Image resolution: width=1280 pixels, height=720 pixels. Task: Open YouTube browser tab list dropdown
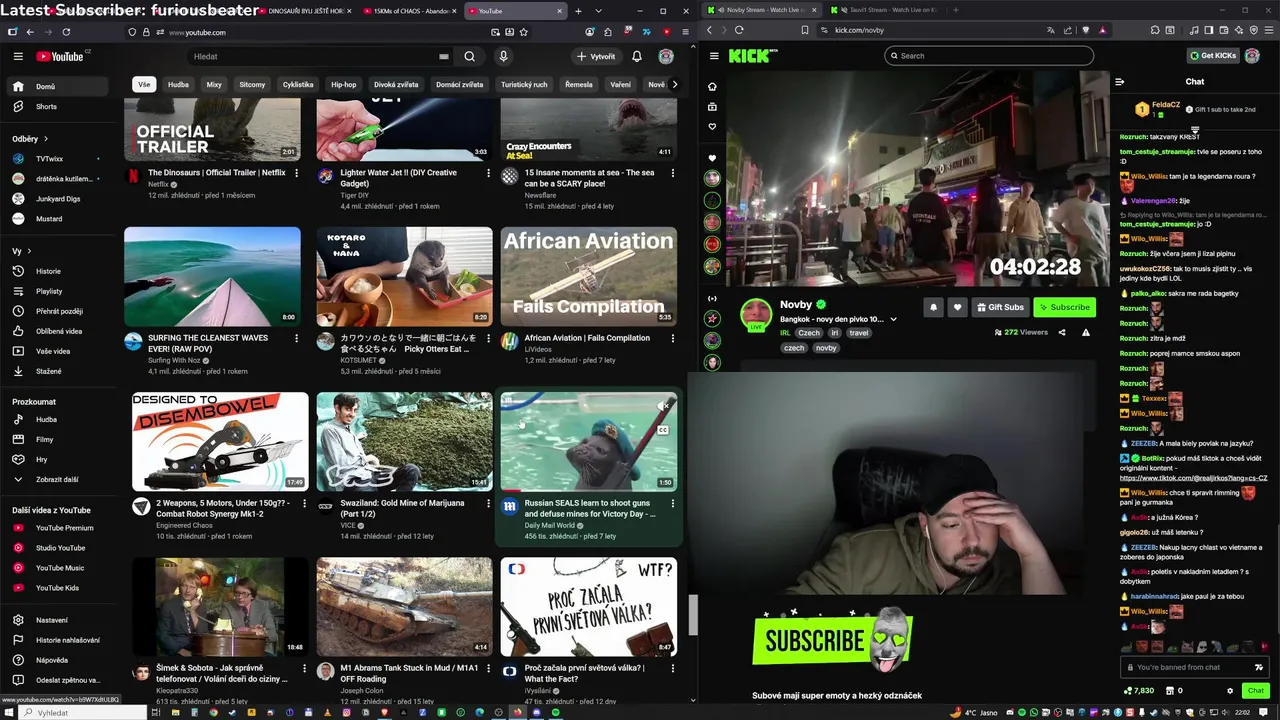(x=597, y=11)
